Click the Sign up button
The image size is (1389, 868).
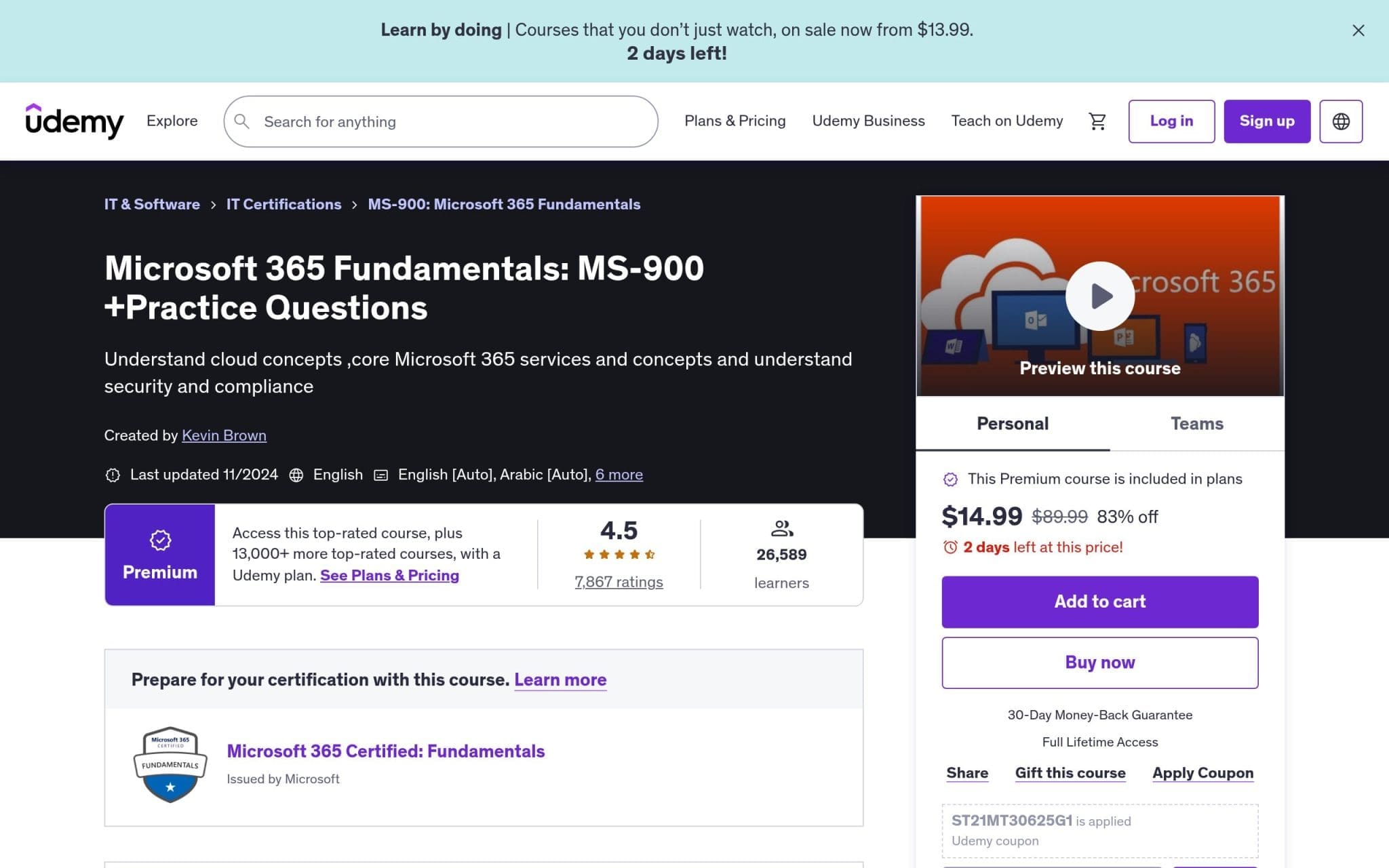(x=1267, y=121)
